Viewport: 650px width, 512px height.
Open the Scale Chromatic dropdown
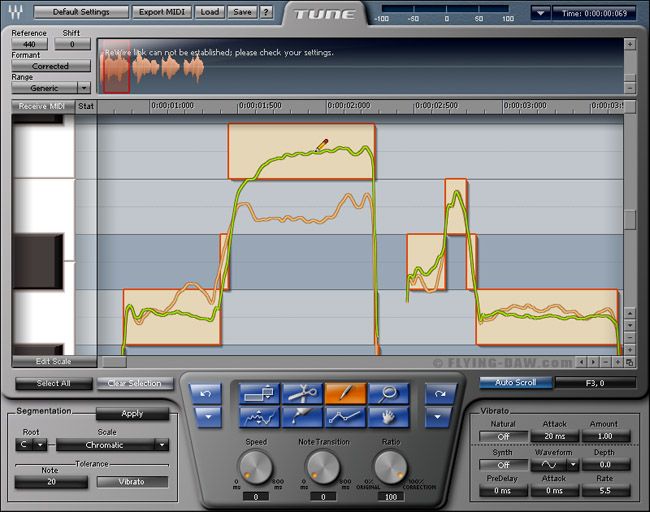coord(162,445)
